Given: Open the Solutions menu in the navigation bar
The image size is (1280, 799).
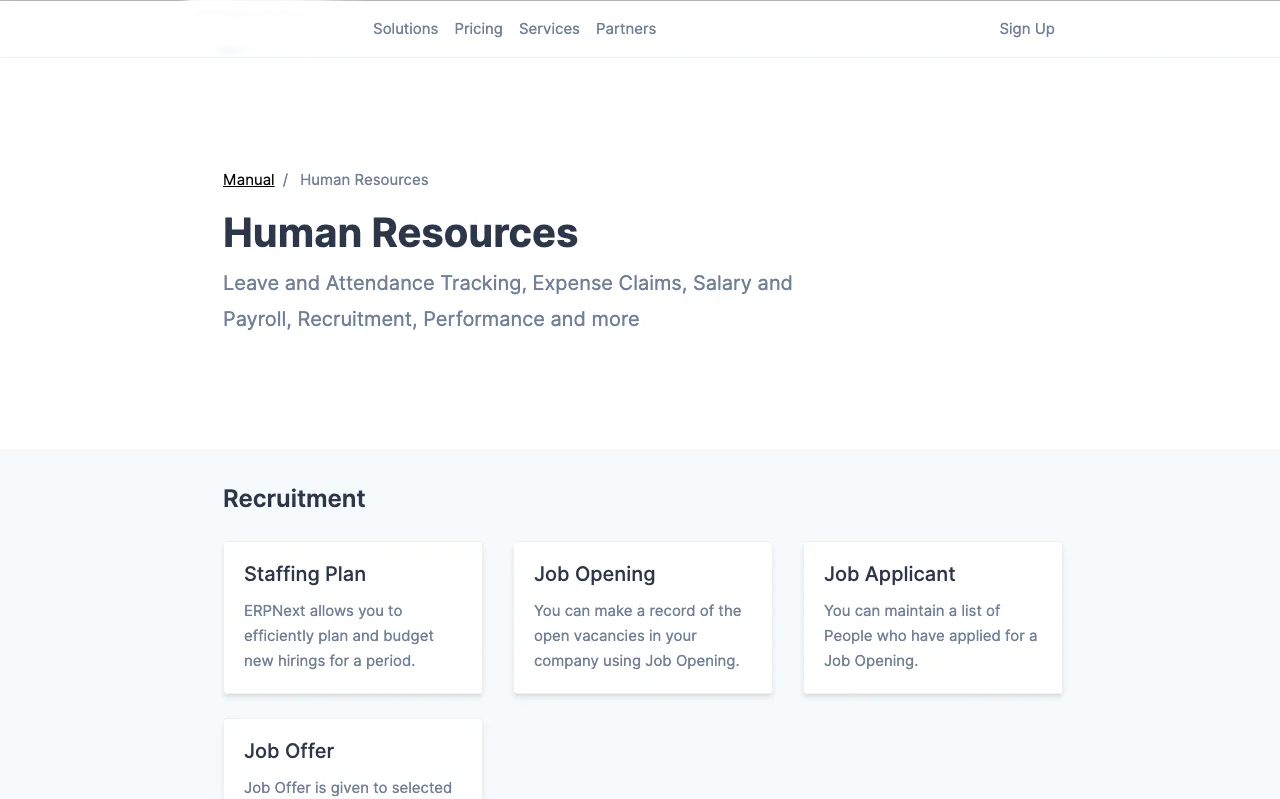Looking at the screenshot, I should [x=405, y=28].
